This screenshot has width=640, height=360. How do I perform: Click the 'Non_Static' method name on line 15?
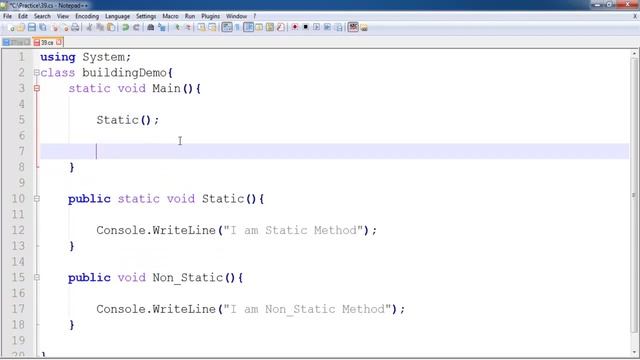(x=188, y=278)
